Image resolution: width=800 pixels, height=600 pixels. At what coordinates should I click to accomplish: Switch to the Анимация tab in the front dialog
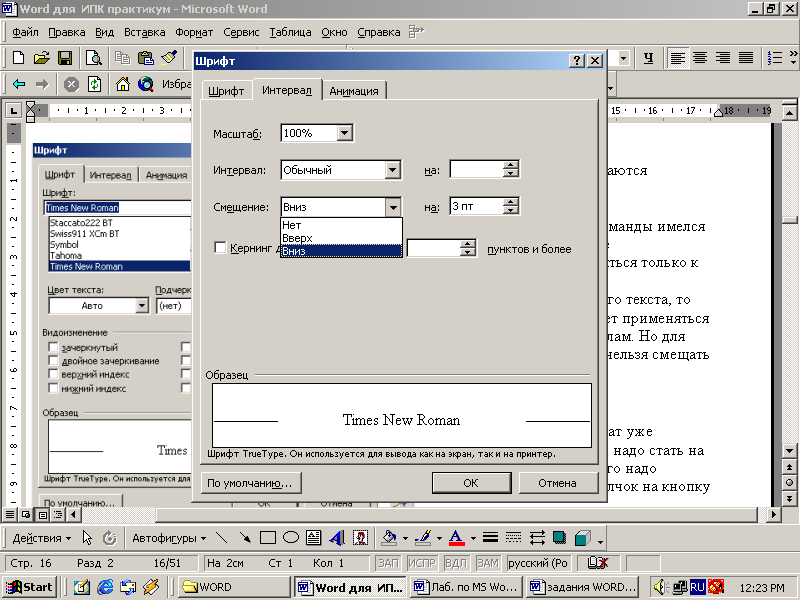point(354,91)
